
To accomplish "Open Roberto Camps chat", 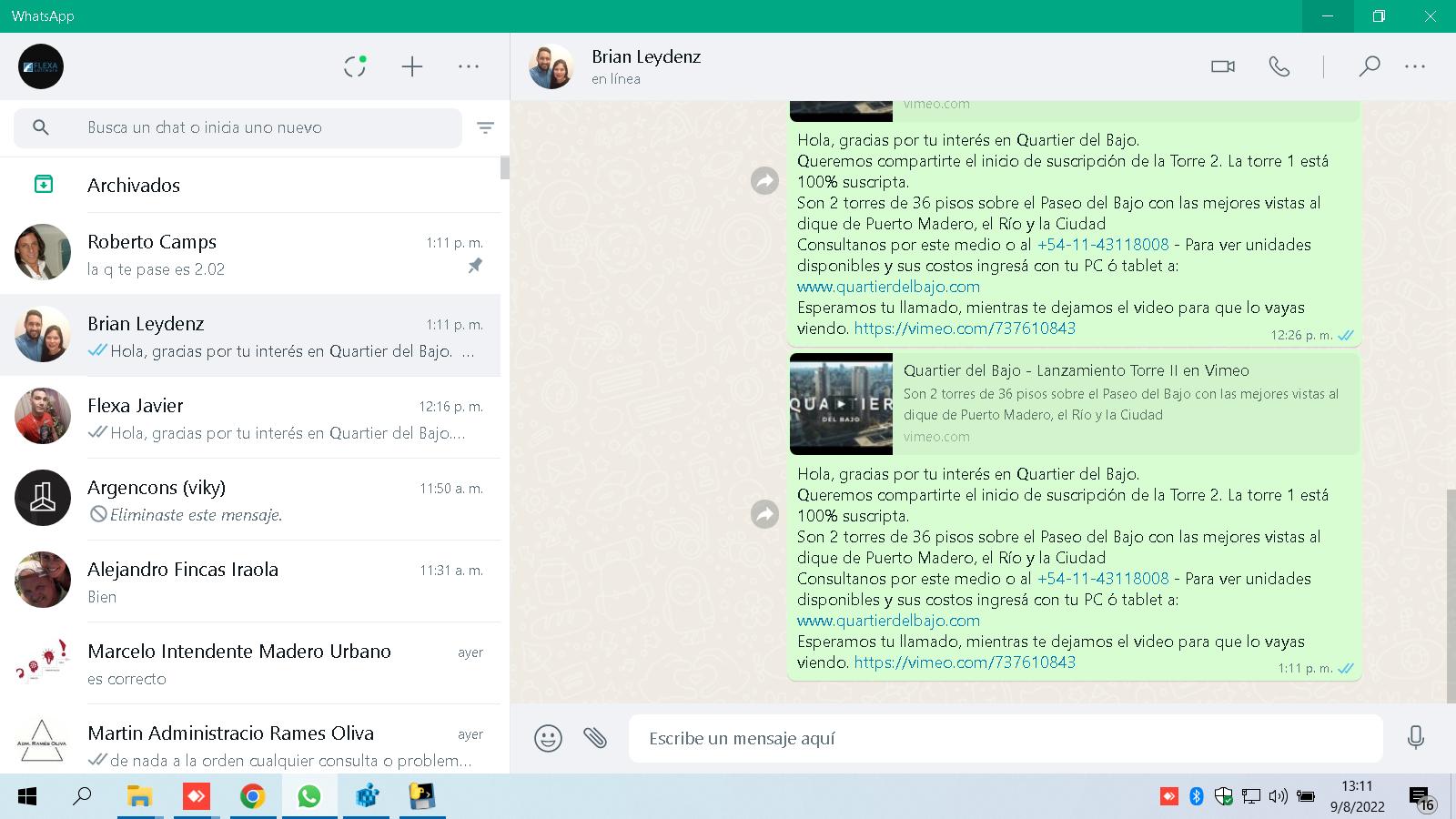I will click(x=250, y=254).
